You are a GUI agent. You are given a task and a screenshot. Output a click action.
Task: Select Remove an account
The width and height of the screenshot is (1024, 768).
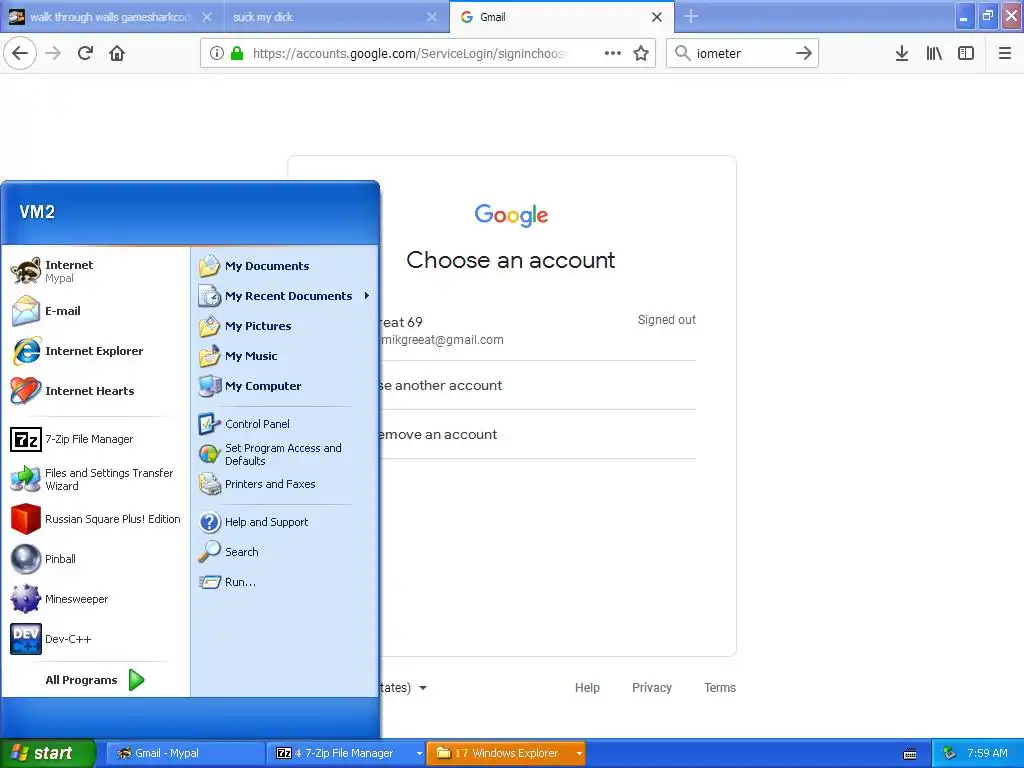[x=538, y=434]
